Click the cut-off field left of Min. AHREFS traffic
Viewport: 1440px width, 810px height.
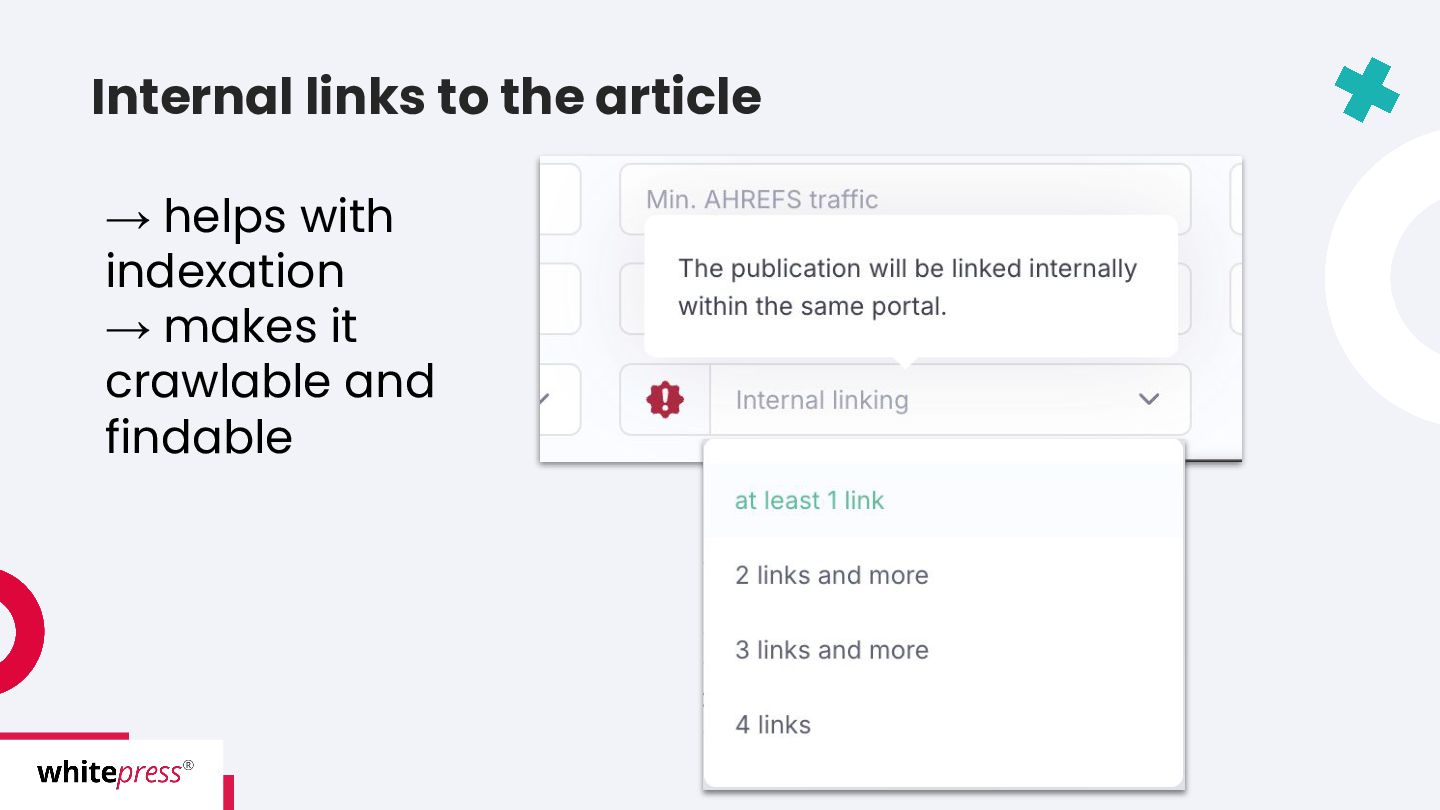pyautogui.click(x=560, y=199)
